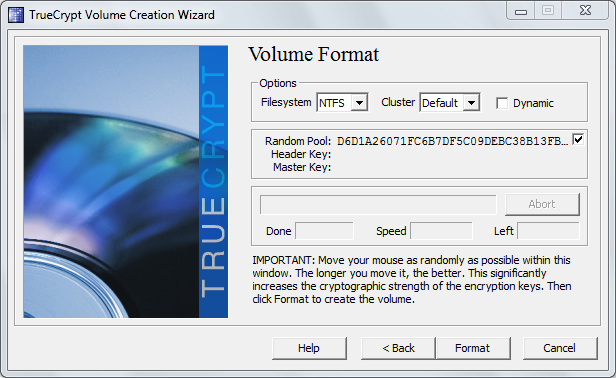Click the Help button
Viewport: 616px width, 378px height.
point(309,348)
